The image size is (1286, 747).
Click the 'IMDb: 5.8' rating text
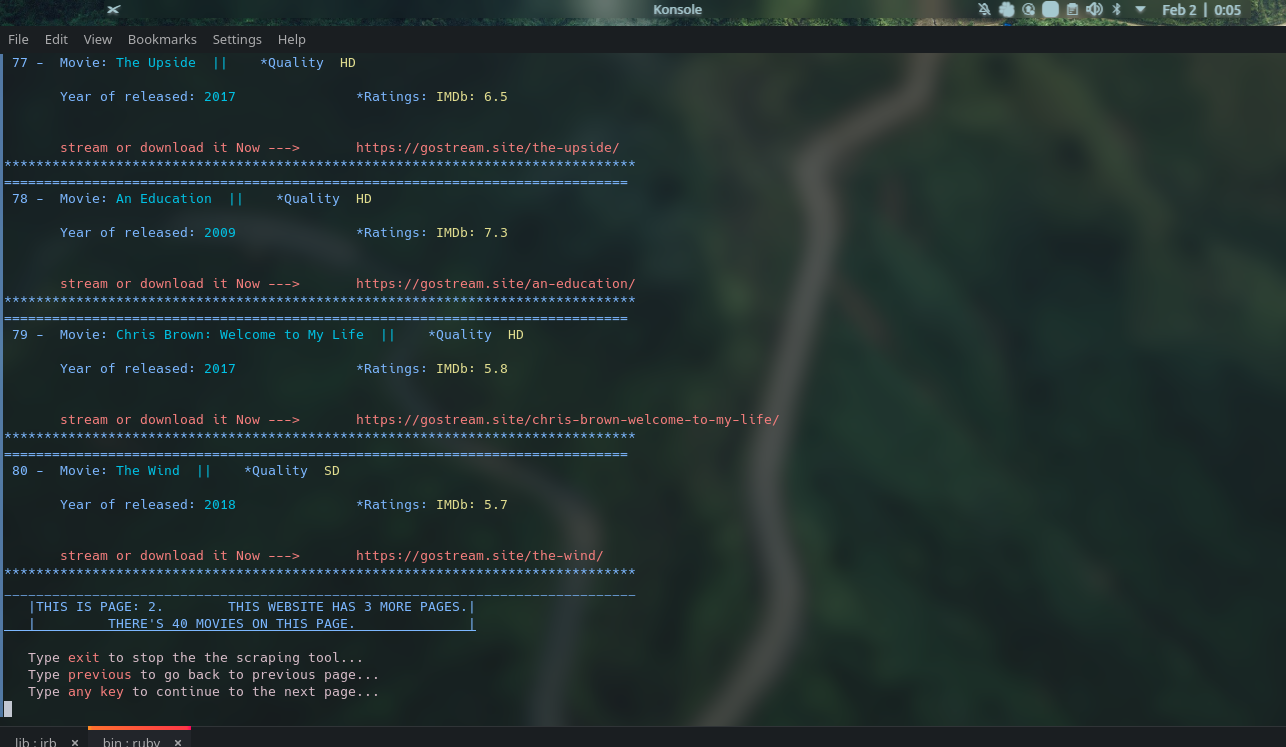(x=472, y=369)
